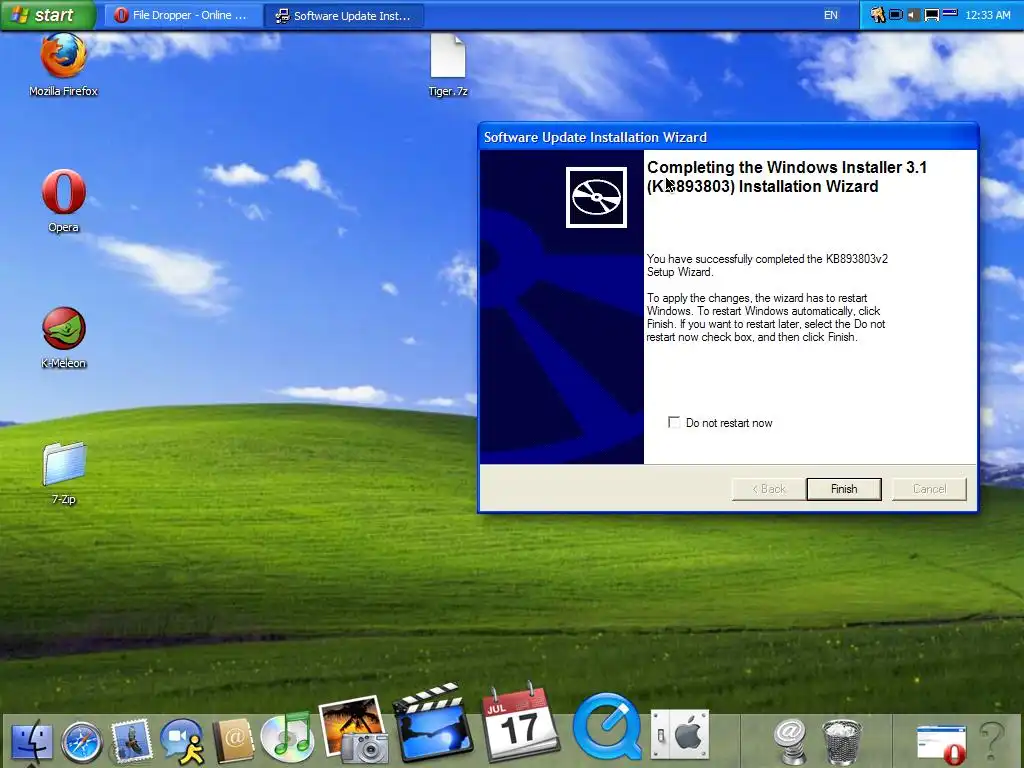1024x768 pixels.
Task: Open the Trash bin in dock
Action: point(842,741)
